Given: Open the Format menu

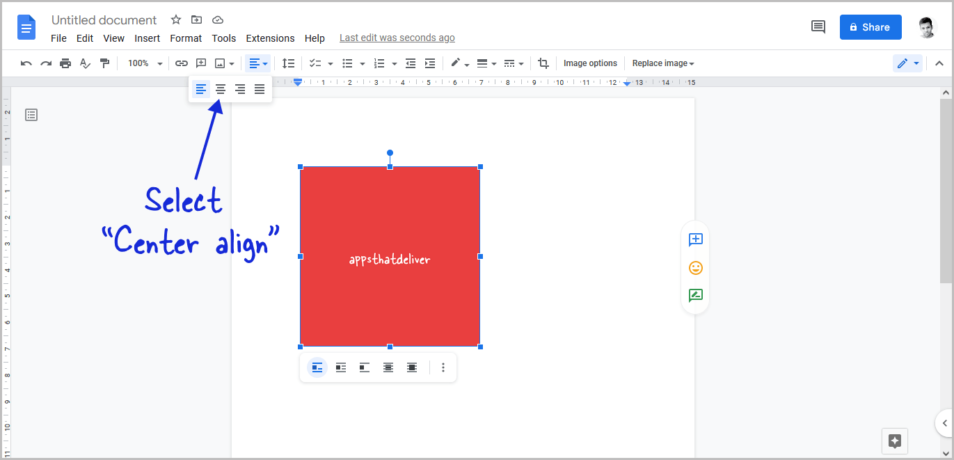Looking at the screenshot, I should (x=186, y=38).
